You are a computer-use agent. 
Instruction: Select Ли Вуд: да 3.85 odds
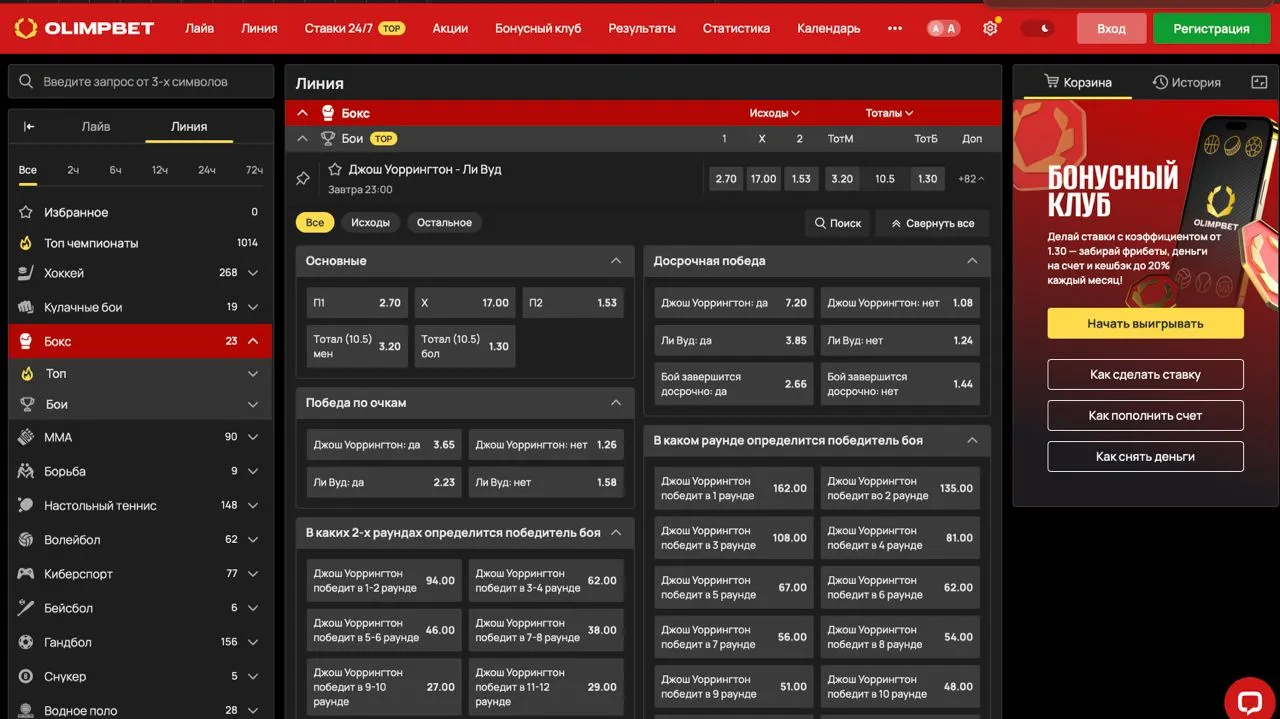(734, 341)
